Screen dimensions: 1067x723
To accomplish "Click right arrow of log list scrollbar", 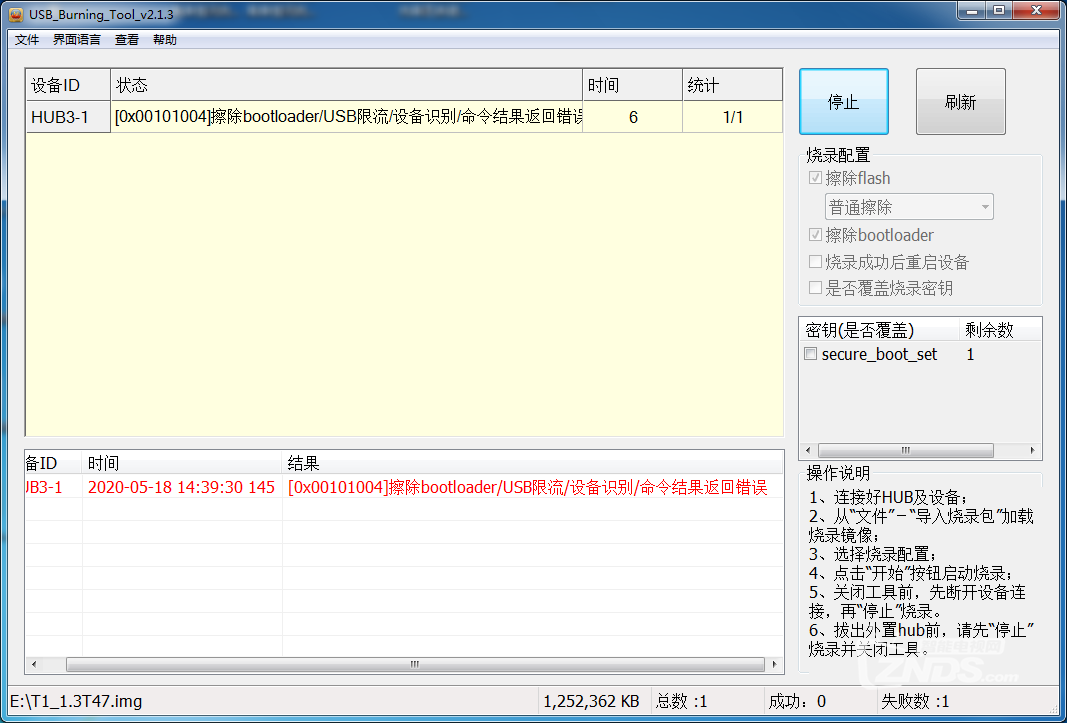I will click(774, 664).
